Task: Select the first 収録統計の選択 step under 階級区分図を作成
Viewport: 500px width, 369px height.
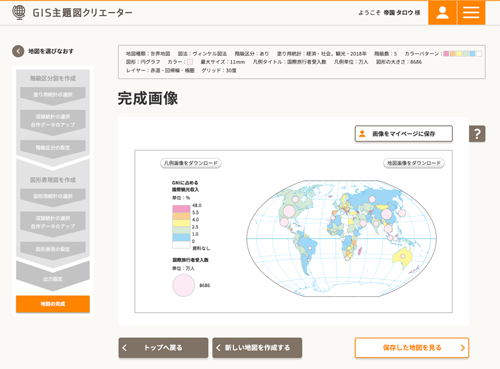Action: pyautogui.click(x=53, y=121)
